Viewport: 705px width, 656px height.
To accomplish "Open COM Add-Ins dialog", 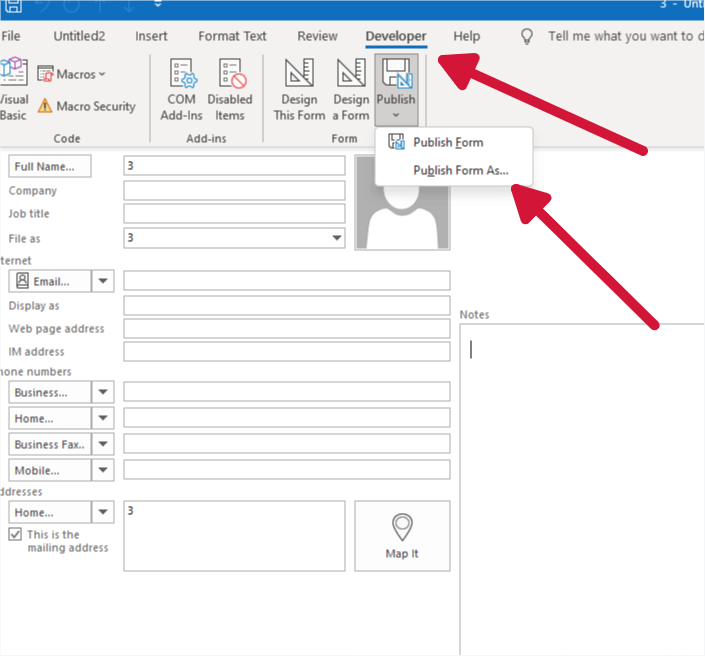I will pos(182,89).
